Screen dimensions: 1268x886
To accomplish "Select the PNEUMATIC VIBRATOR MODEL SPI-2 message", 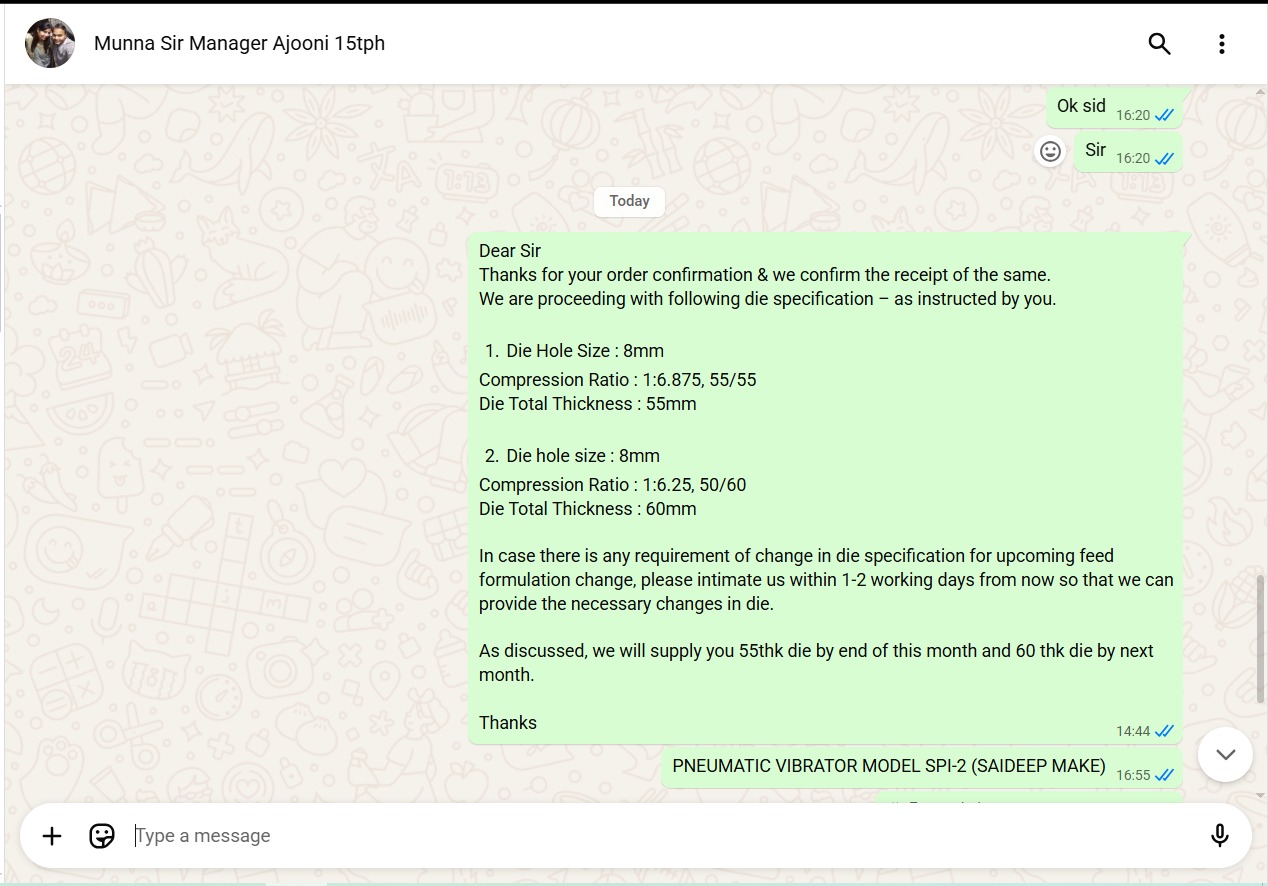I will point(888,767).
